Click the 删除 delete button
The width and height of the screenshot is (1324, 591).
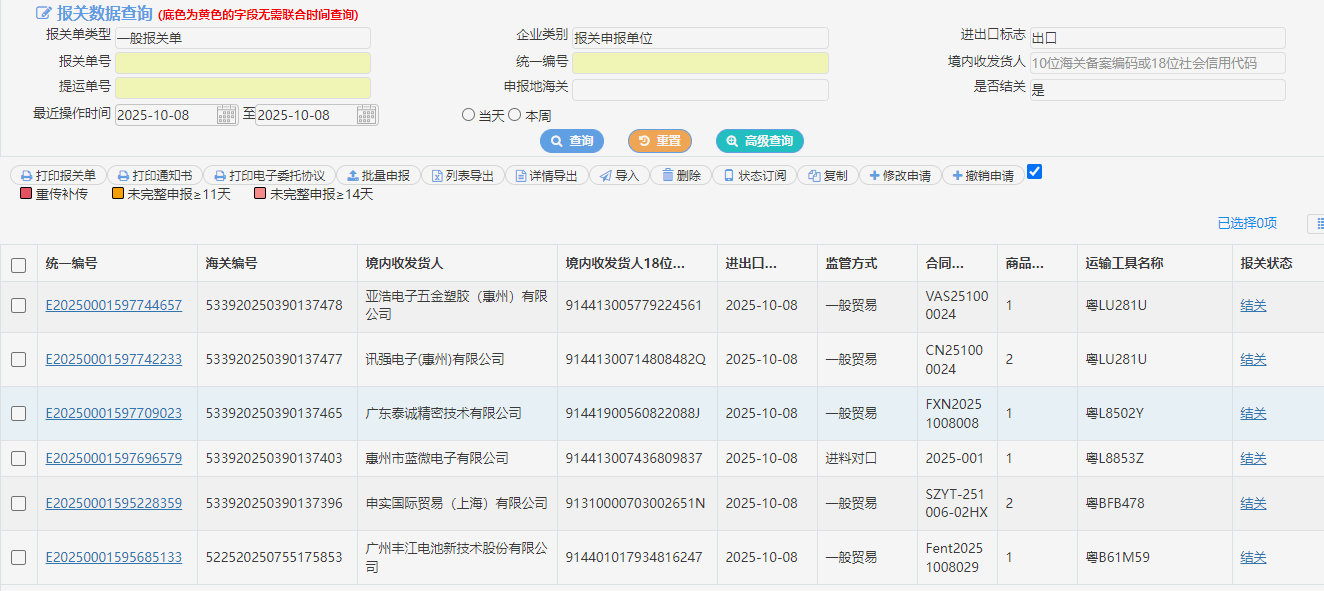pos(680,175)
